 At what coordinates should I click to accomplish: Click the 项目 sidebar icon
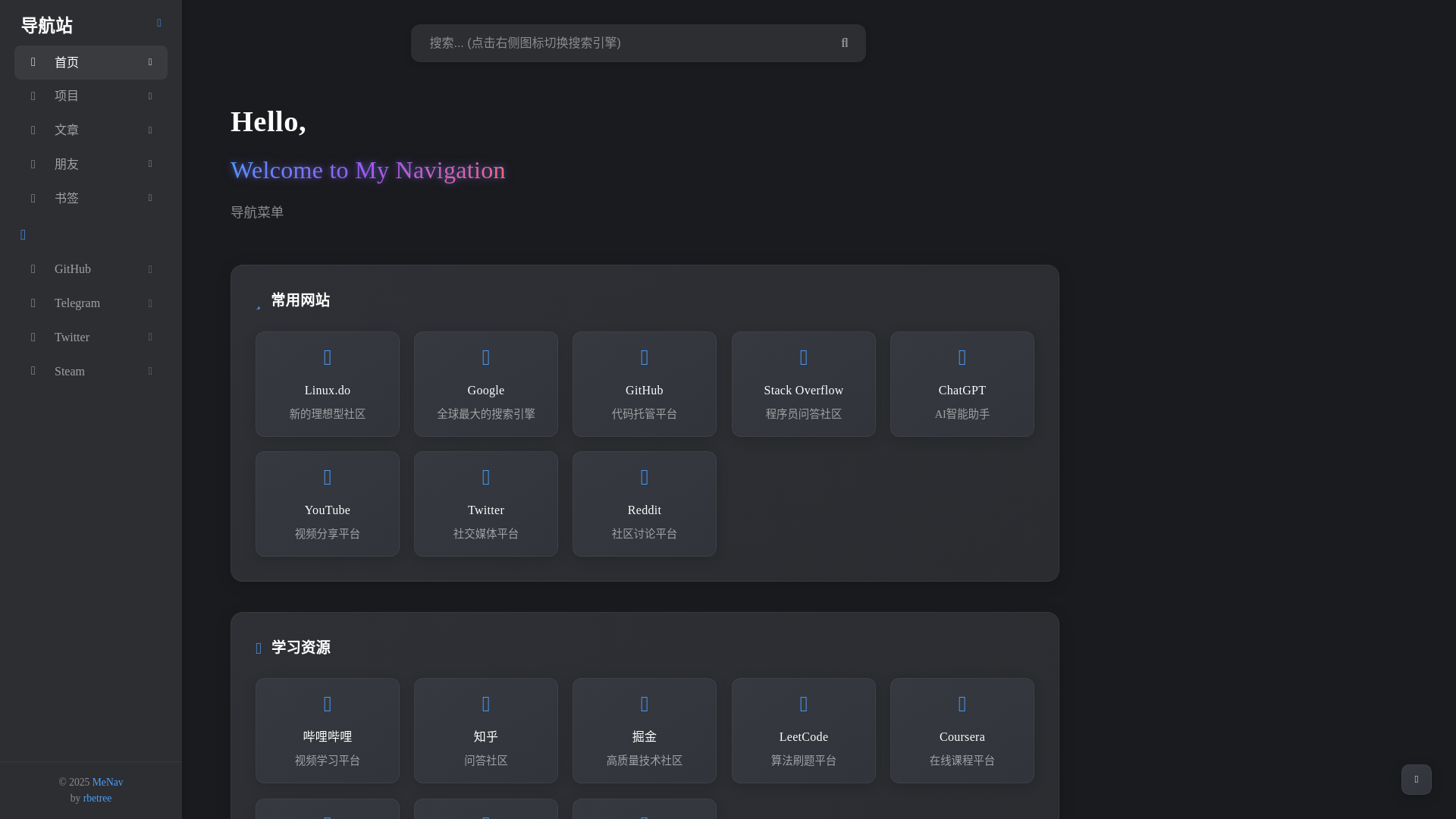(x=33, y=96)
